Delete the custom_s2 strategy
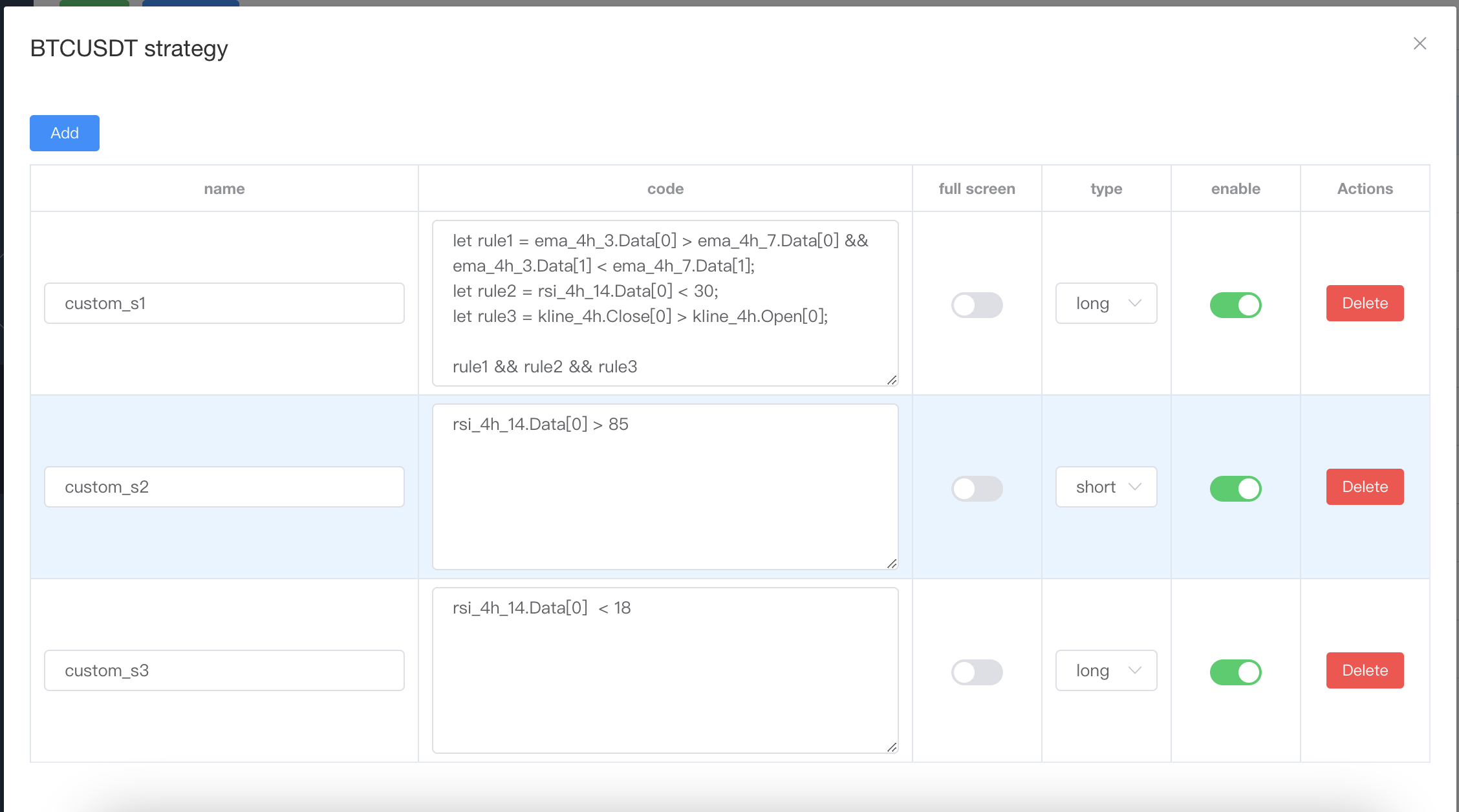Image resolution: width=1459 pixels, height=812 pixels. click(1365, 487)
